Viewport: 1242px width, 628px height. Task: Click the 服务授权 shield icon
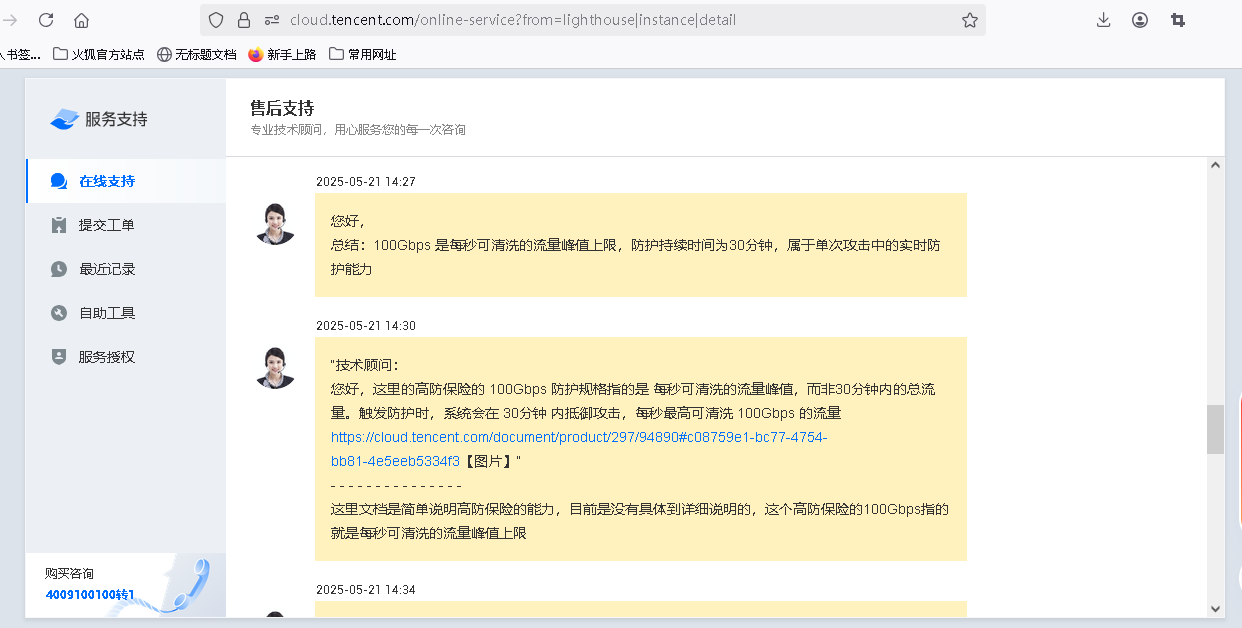[59, 357]
